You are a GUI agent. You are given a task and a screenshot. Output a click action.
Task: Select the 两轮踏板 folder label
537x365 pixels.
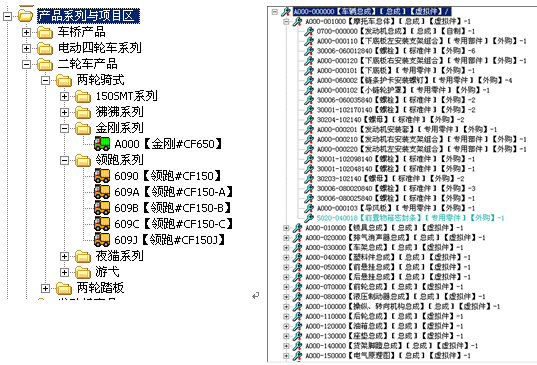(x=100, y=288)
